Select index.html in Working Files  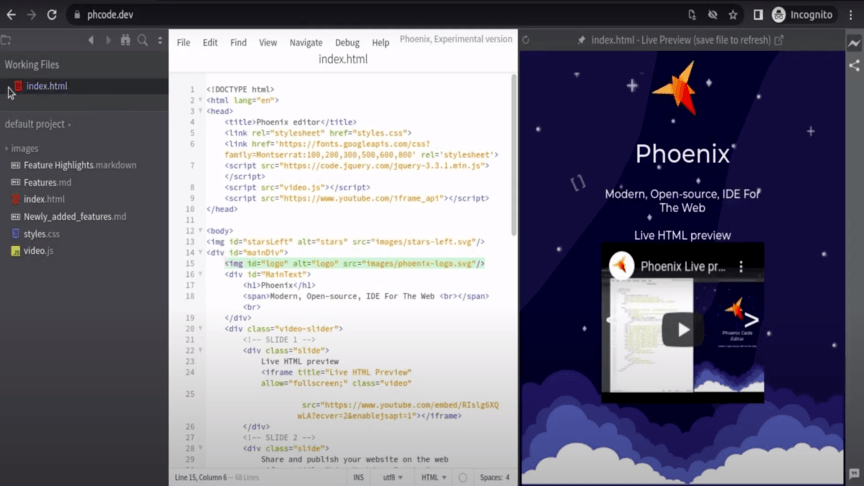point(47,86)
